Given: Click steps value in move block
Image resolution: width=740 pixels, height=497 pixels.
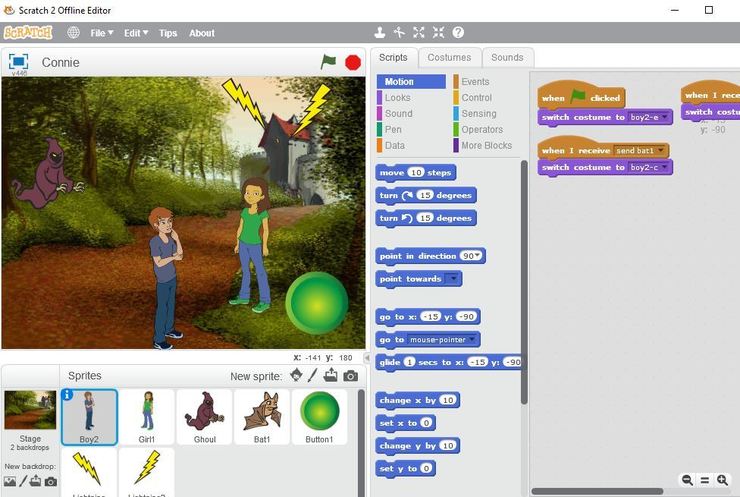Looking at the screenshot, I should pos(416,172).
